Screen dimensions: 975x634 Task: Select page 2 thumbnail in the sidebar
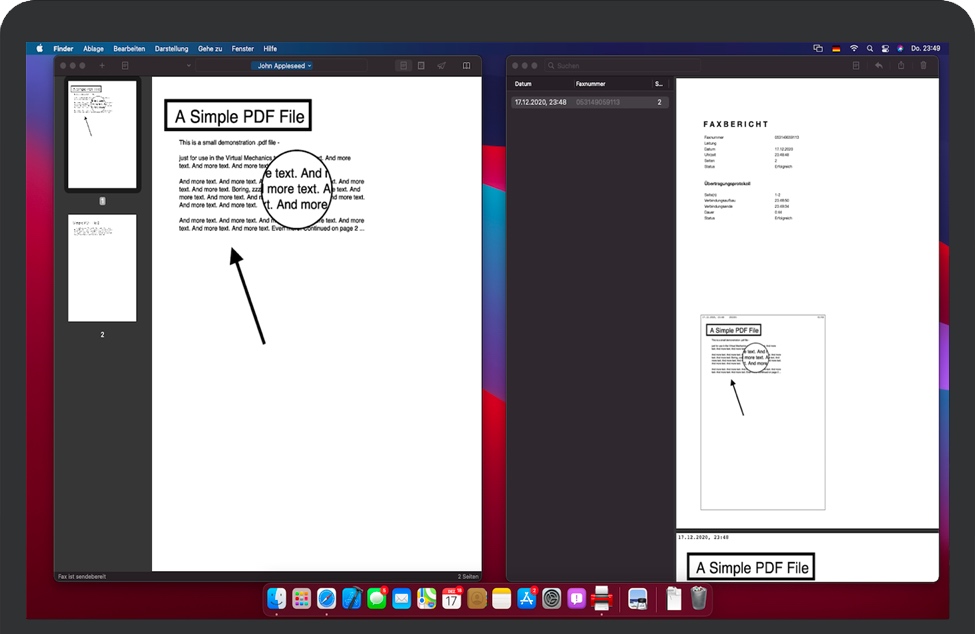102,268
